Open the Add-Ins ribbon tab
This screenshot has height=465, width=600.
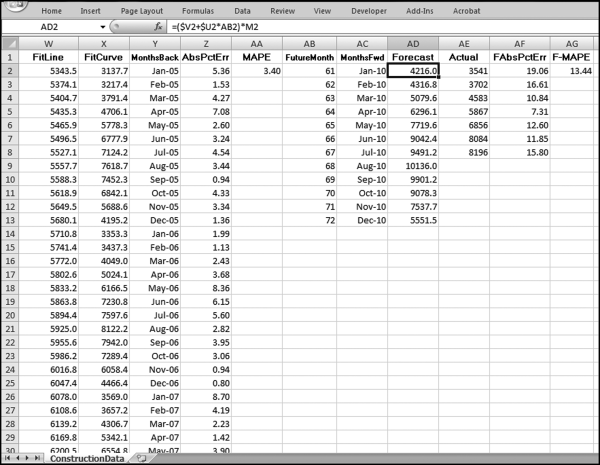click(x=420, y=11)
